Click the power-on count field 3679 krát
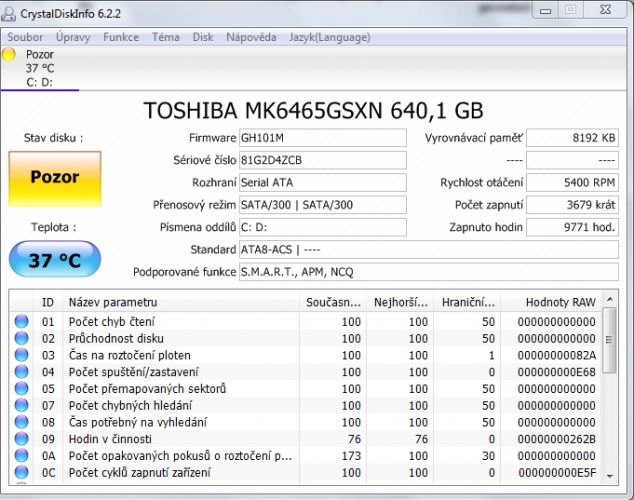The width and height of the screenshot is (634, 500). [x=572, y=205]
